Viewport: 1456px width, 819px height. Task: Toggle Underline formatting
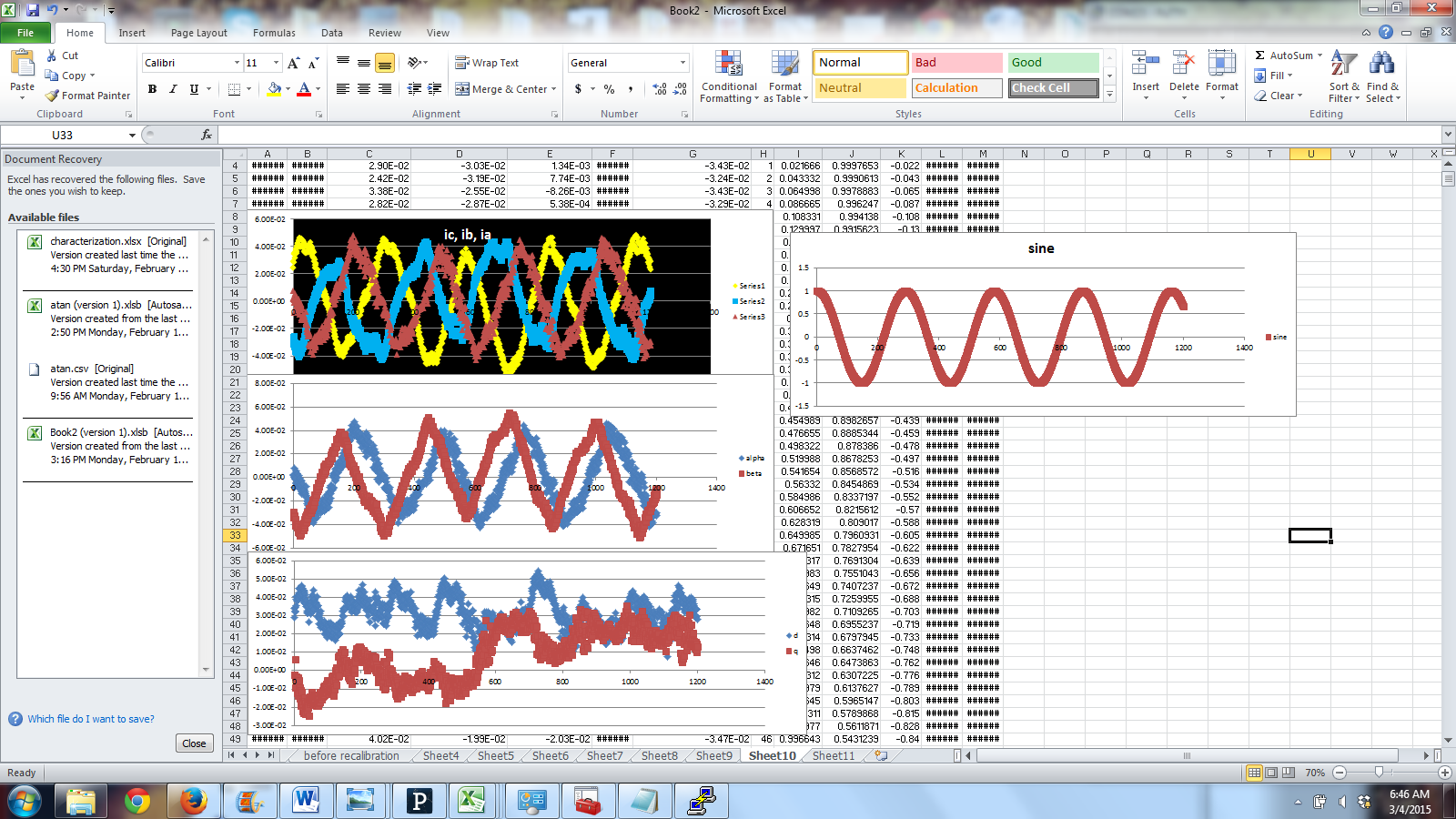[x=194, y=89]
